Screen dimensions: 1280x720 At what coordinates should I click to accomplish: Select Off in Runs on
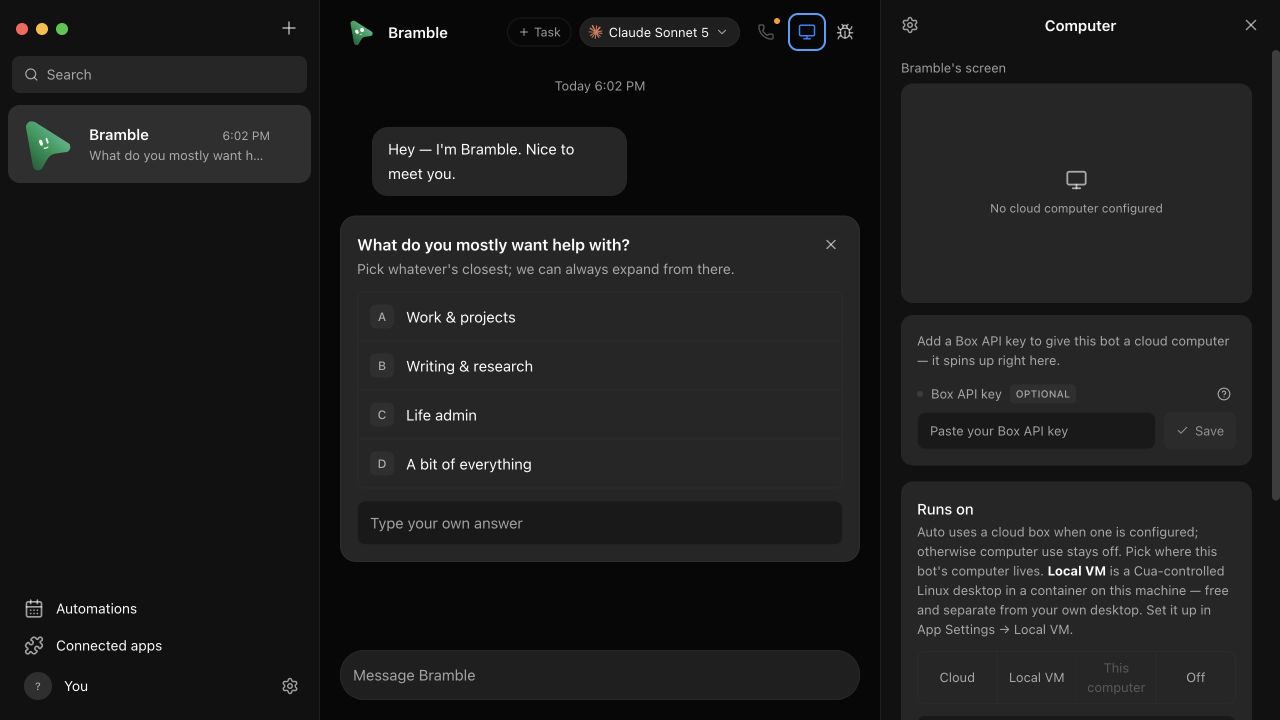(1195, 677)
